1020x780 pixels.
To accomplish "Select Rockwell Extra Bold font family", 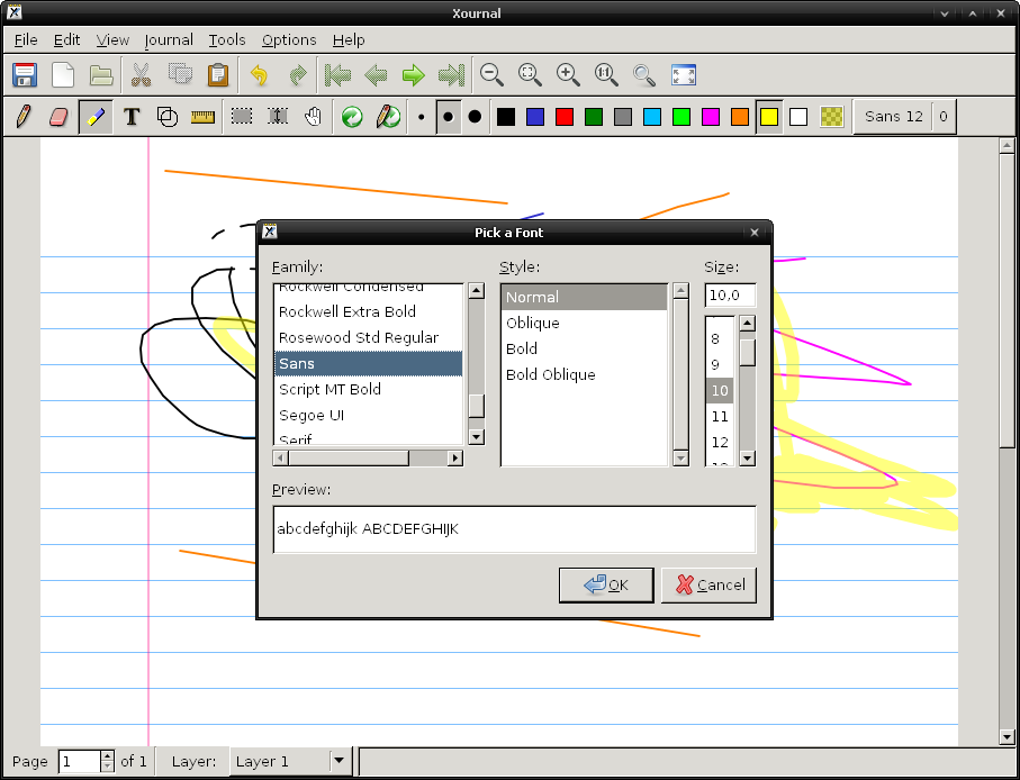I will 368,312.
